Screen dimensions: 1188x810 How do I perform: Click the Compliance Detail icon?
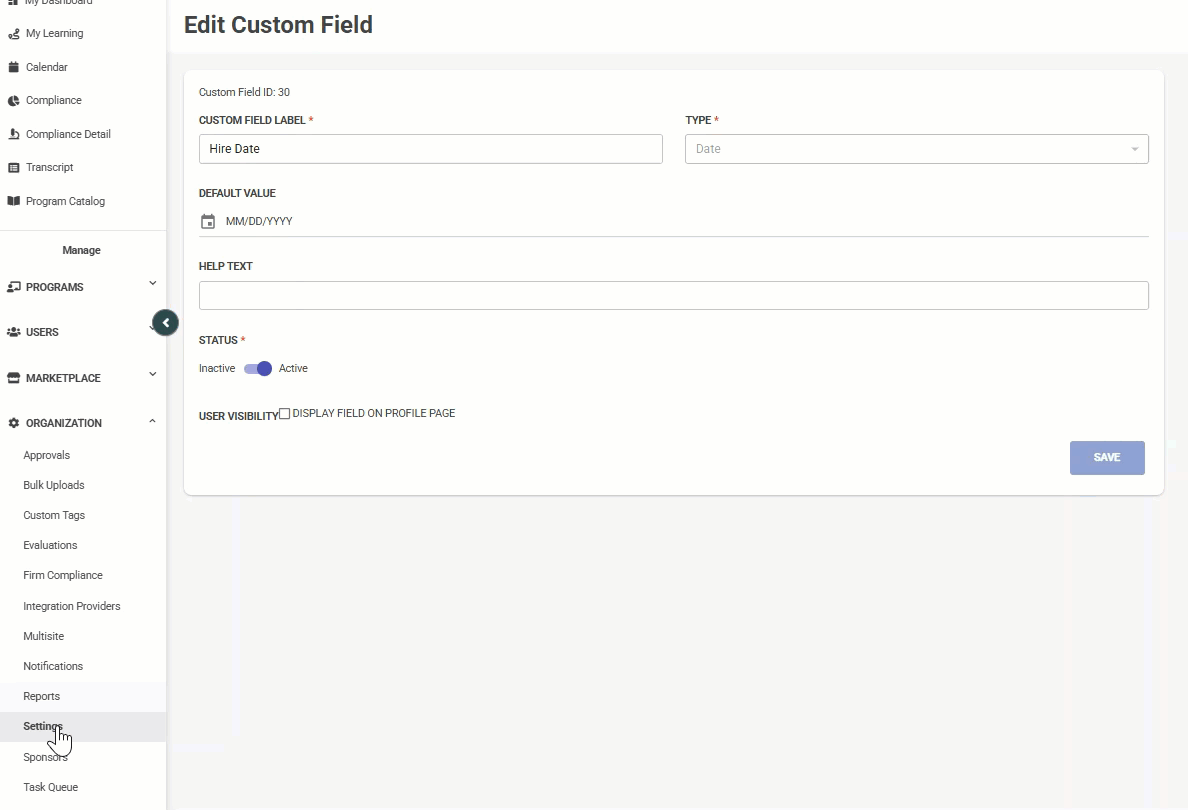[14, 134]
